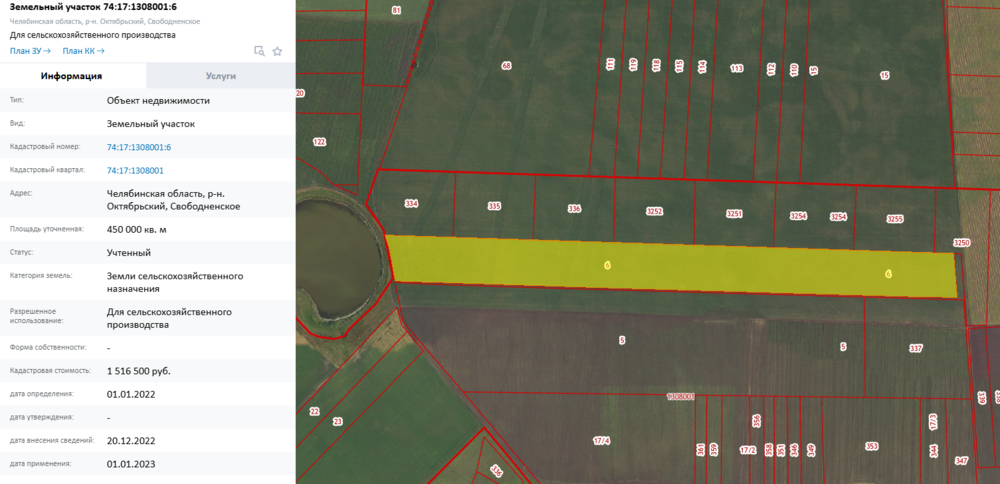Open the План КК link
The height and width of the screenshot is (484, 1000).
84,51
